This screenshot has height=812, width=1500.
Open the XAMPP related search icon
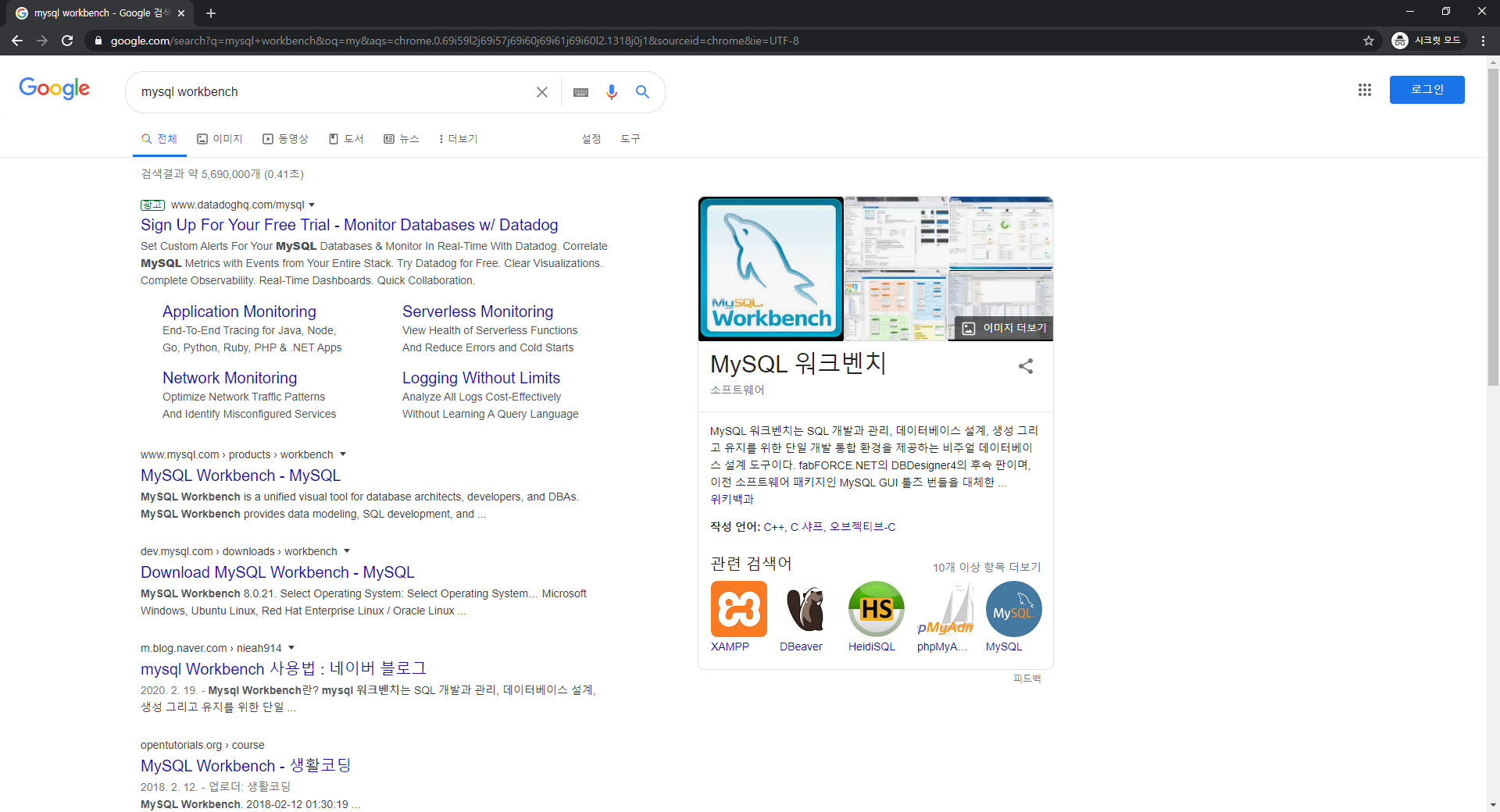tap(738, 609)
